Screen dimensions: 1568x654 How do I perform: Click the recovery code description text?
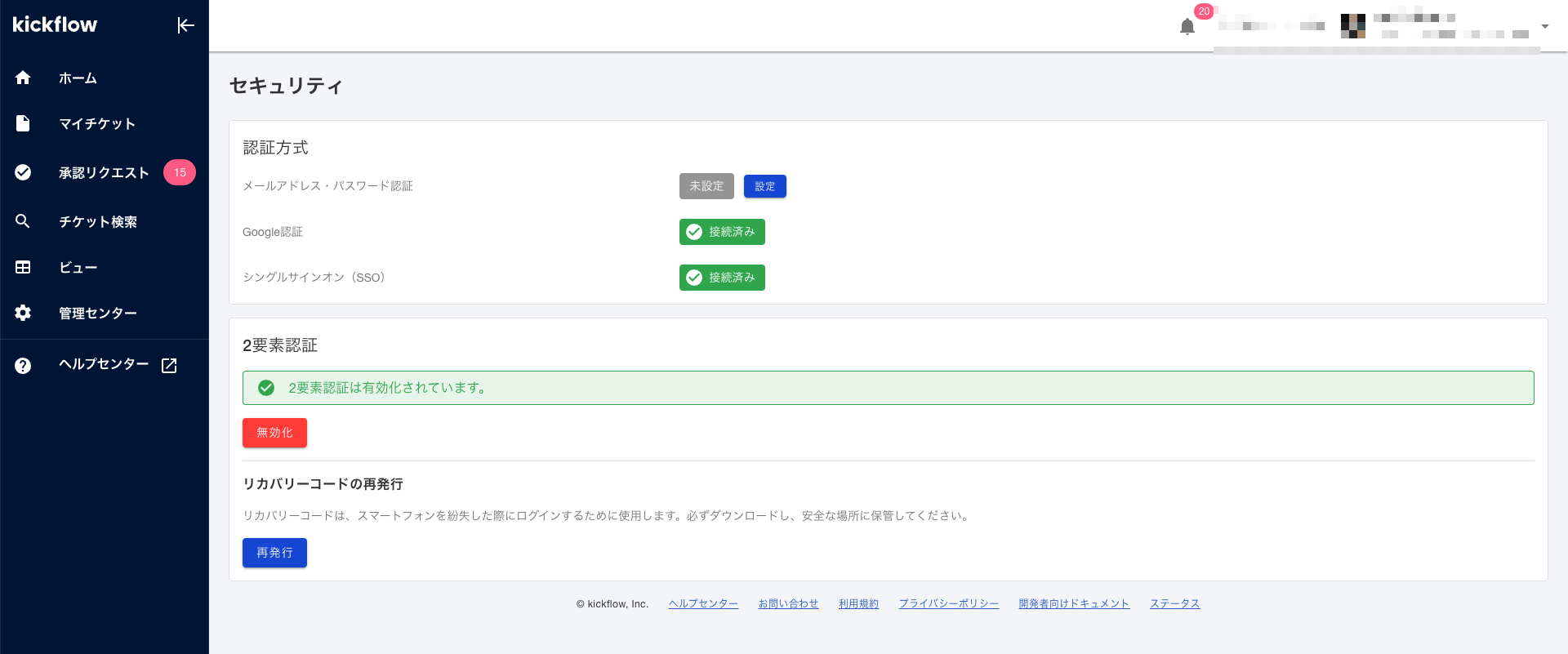(608, 516)
